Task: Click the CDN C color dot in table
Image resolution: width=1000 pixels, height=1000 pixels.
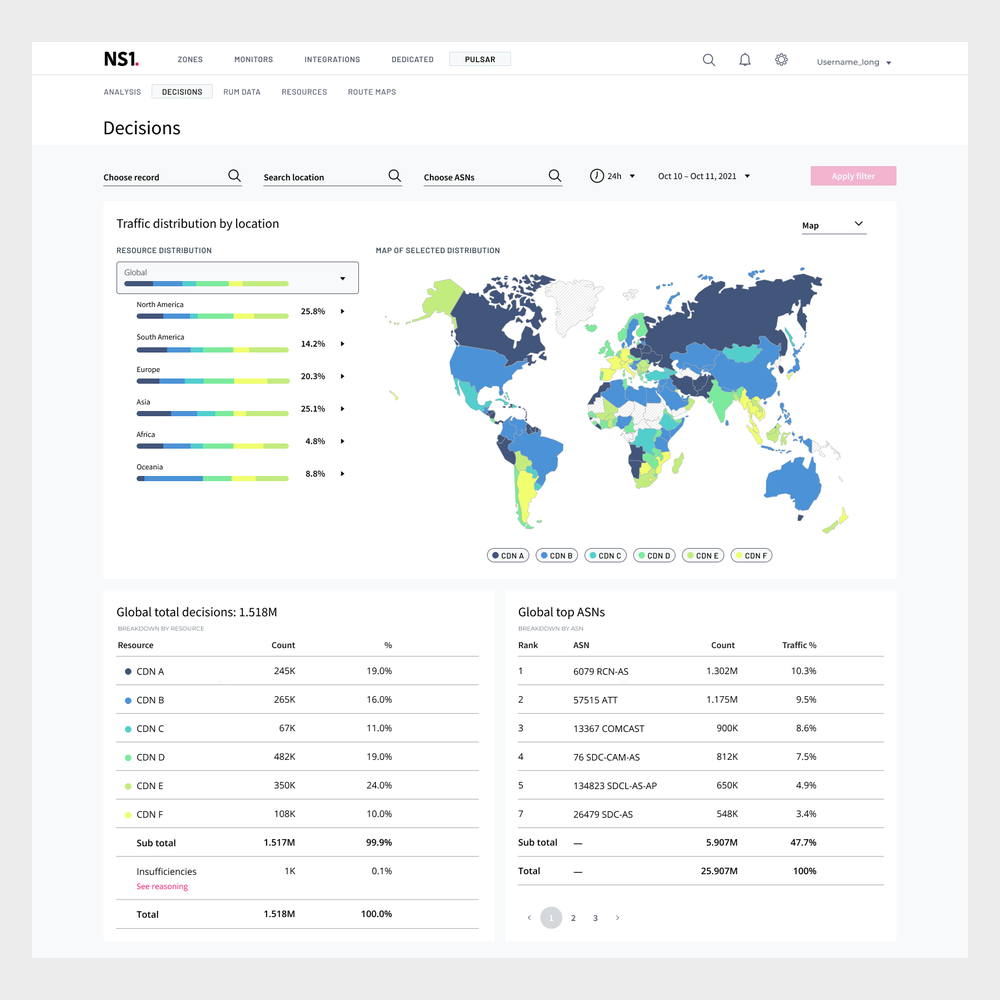Action: 128,729
